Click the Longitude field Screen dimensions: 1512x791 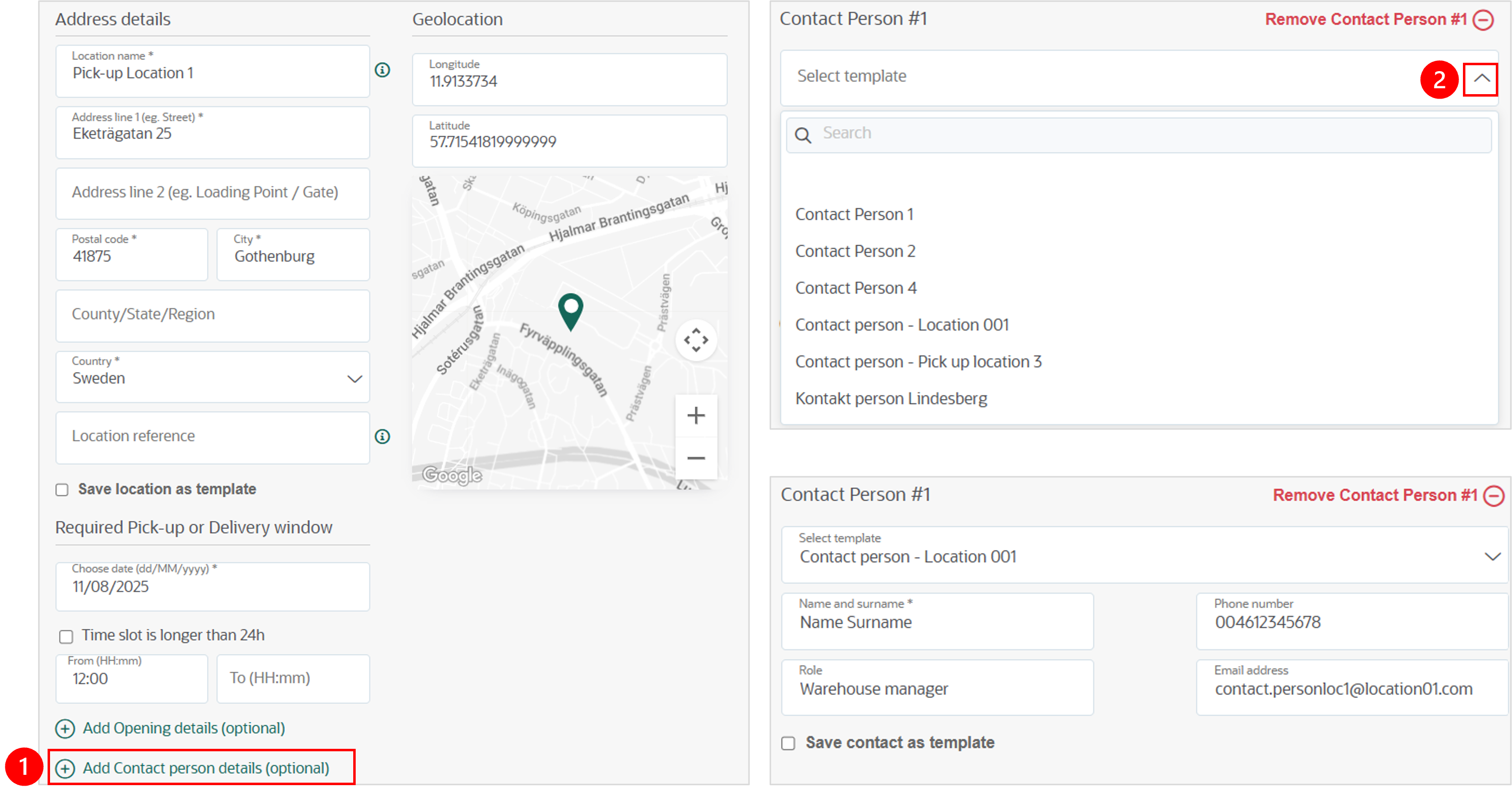click(570, 80)
